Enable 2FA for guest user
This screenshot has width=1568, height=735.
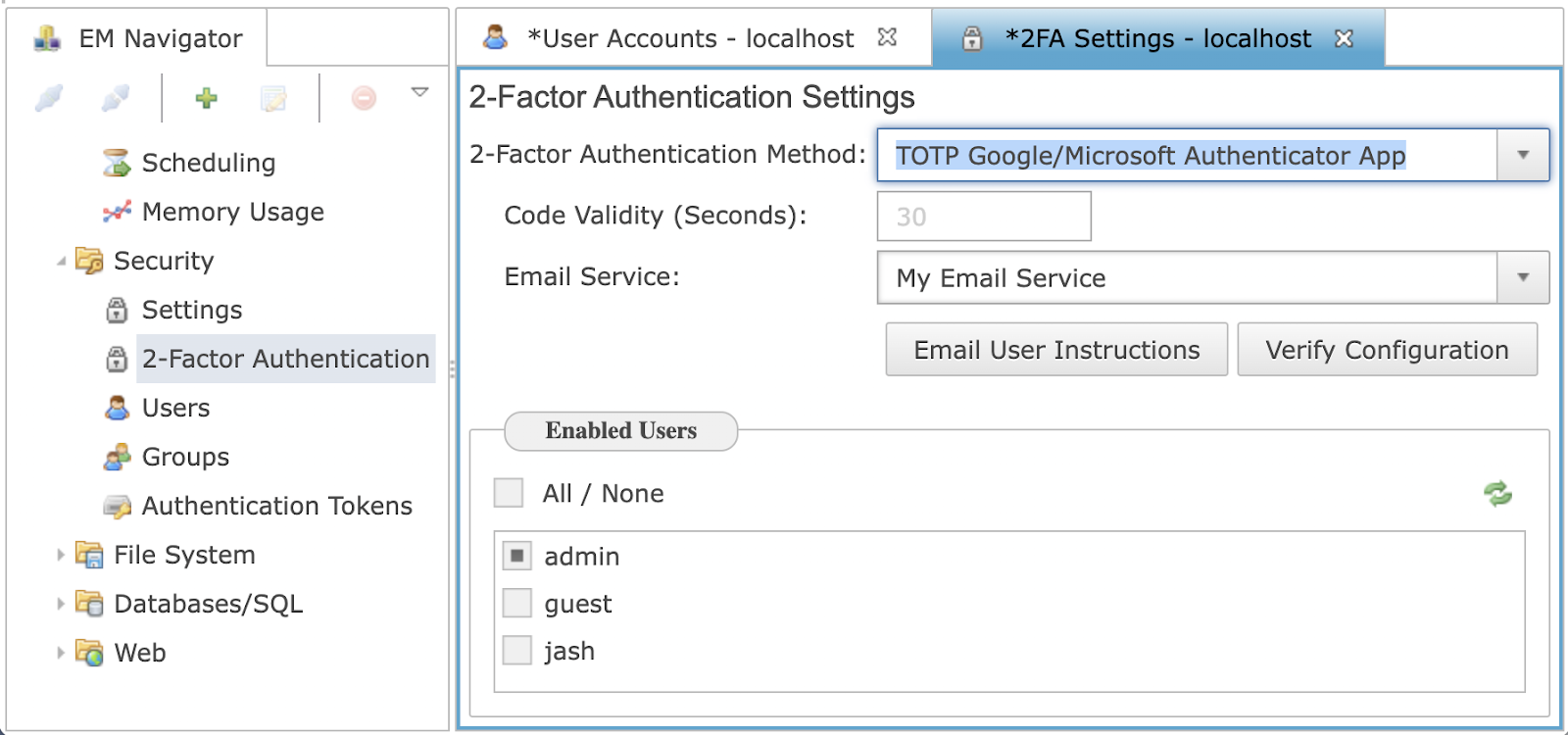coord(517,603)
